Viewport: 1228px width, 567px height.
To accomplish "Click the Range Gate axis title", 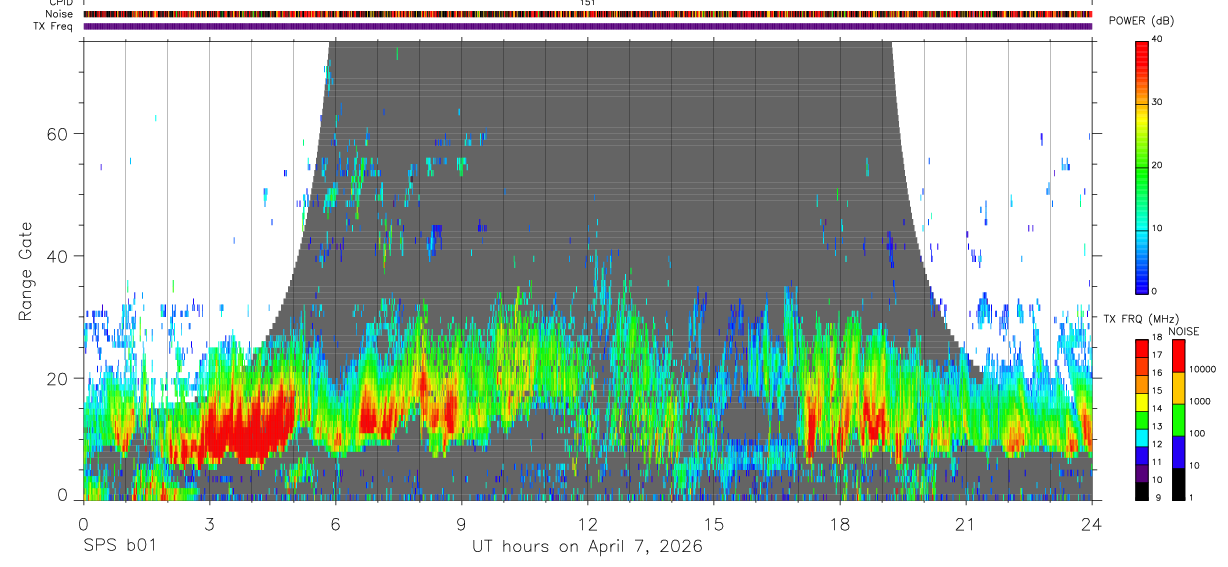I will (x=25, y=271).
